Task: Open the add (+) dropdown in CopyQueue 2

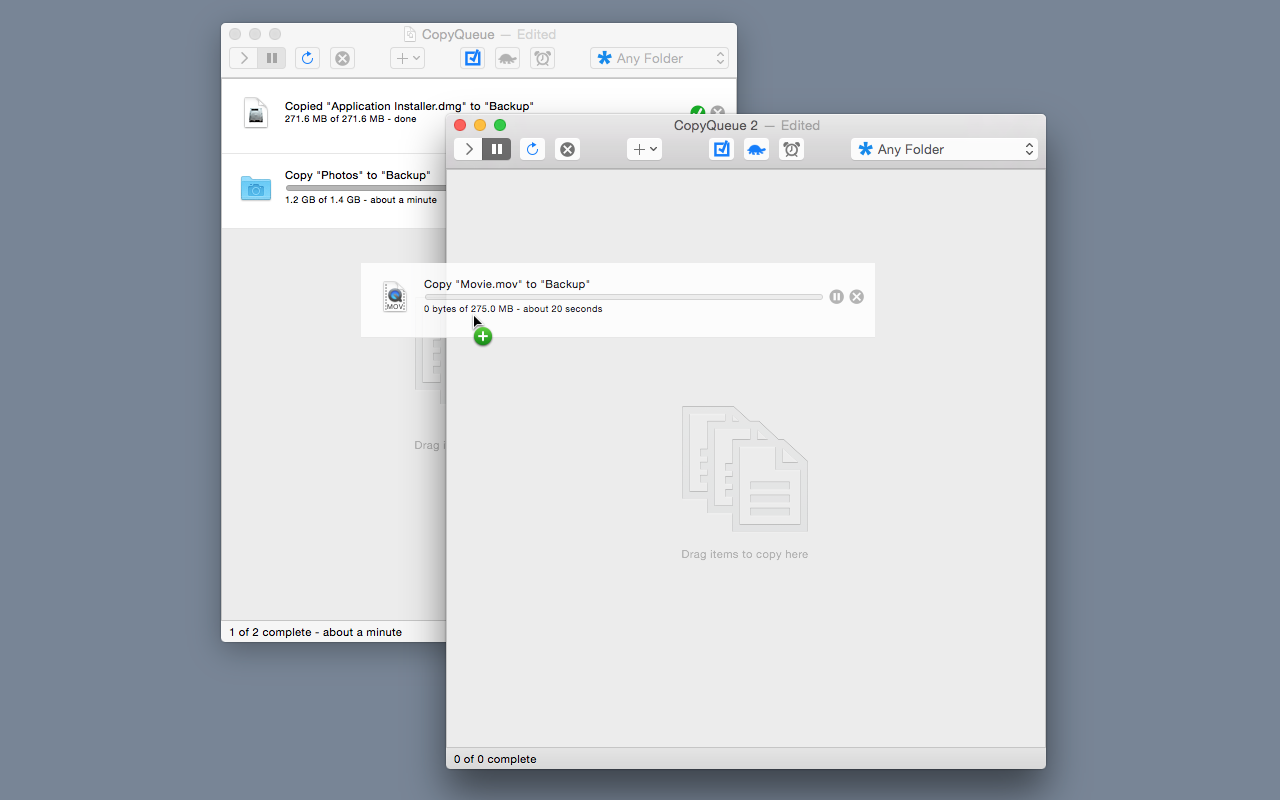Action: [645, 149]
